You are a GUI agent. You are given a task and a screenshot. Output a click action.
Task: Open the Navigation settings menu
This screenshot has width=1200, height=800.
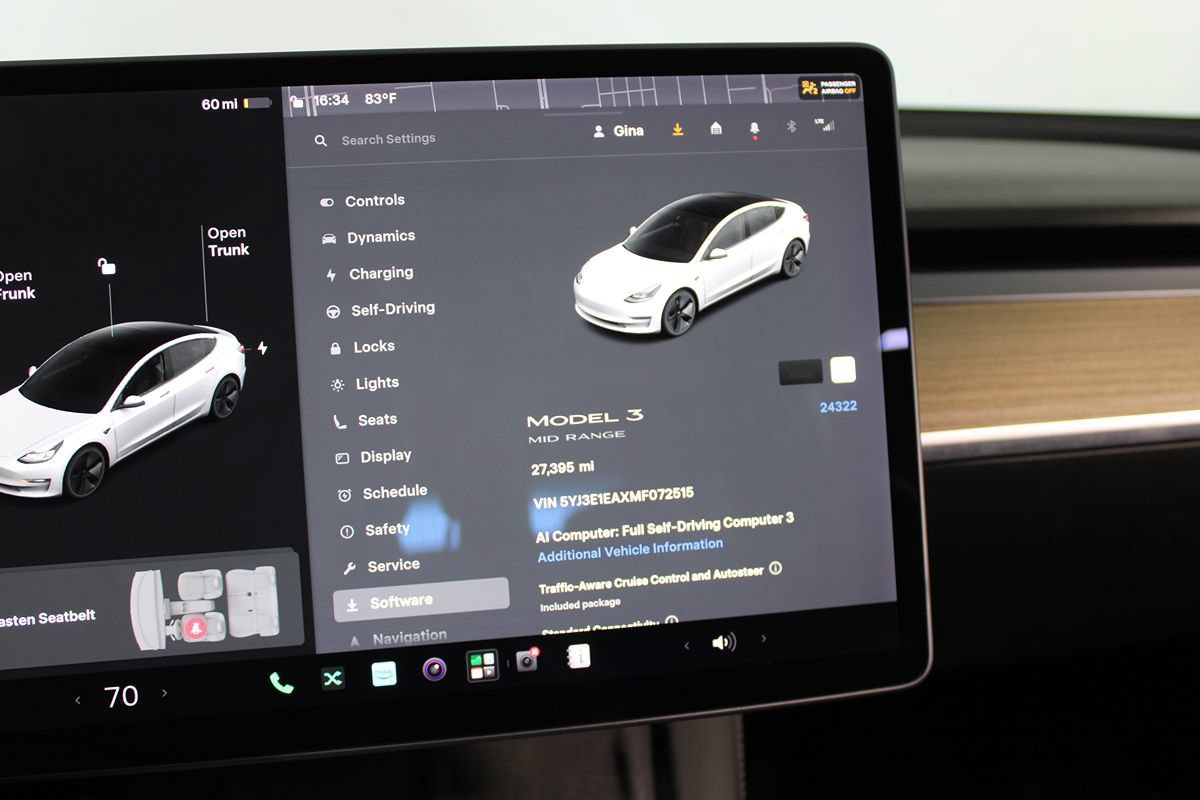tap(397, 637)
